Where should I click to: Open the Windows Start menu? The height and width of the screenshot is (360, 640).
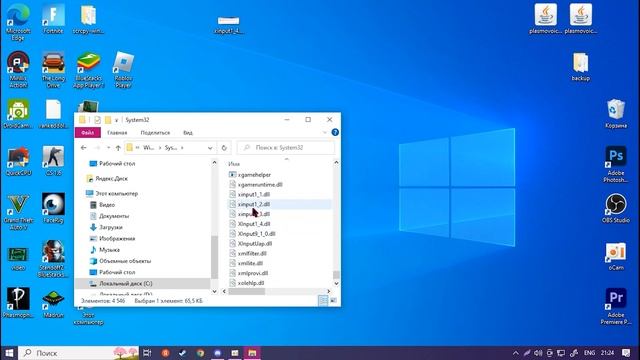9,353
